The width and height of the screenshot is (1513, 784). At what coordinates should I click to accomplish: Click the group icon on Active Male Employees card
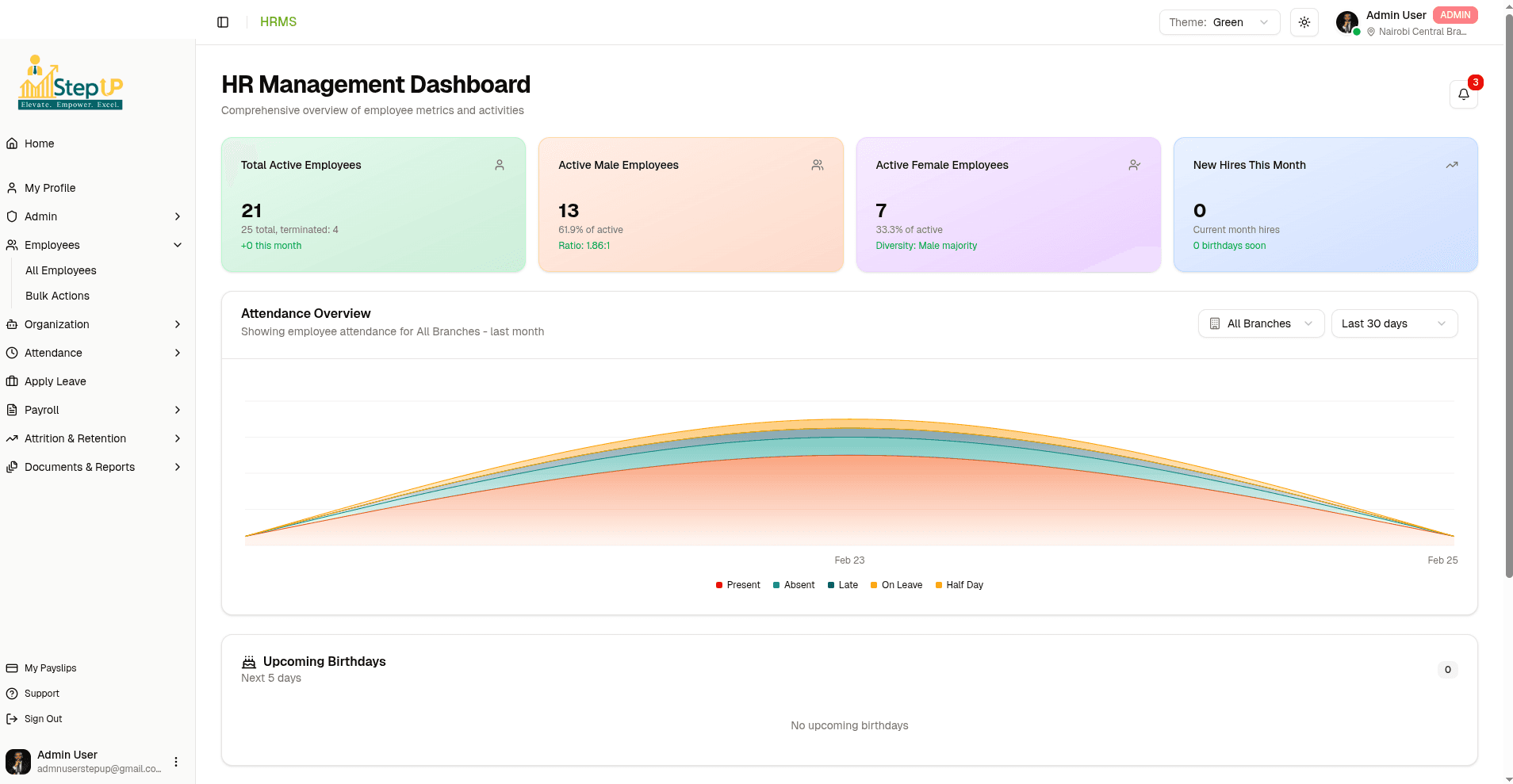coord(818,165)
